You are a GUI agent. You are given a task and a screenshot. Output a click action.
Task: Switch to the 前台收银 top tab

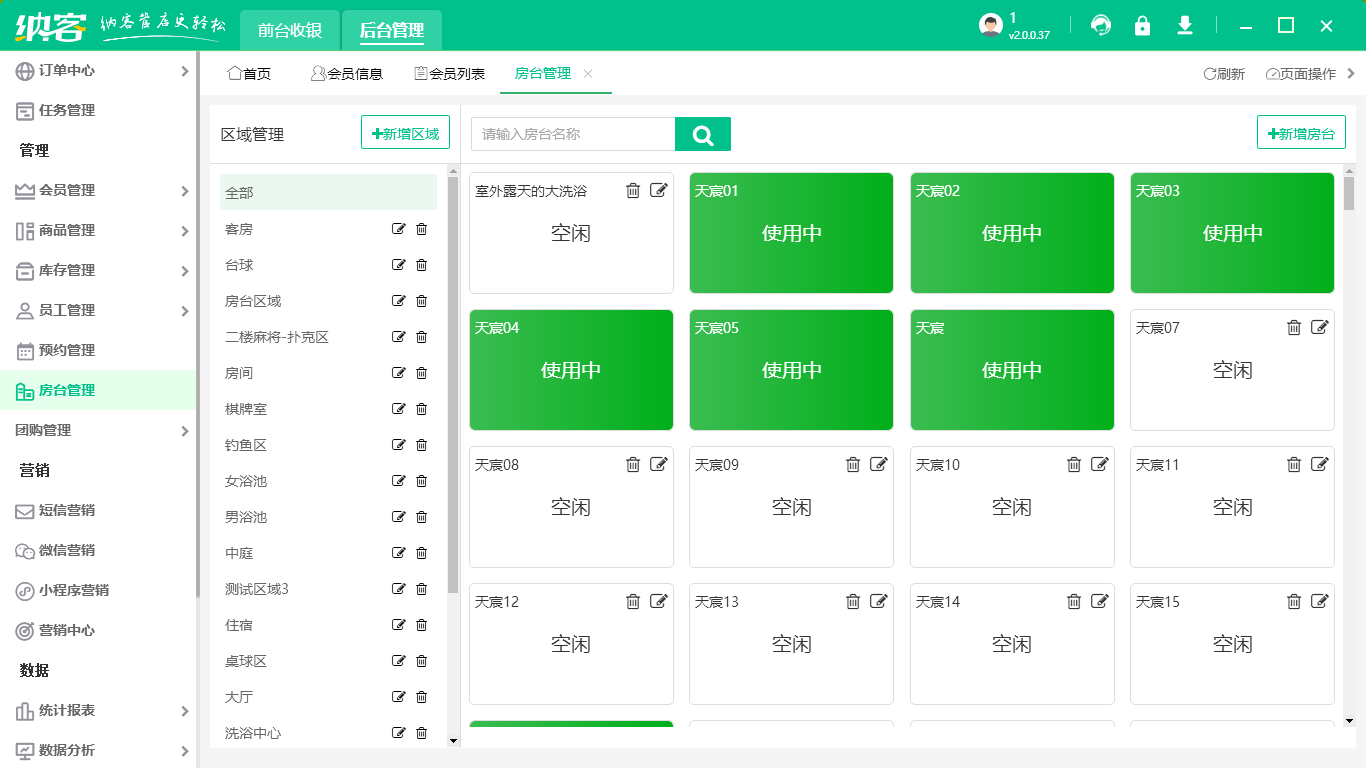pos(290,30)
